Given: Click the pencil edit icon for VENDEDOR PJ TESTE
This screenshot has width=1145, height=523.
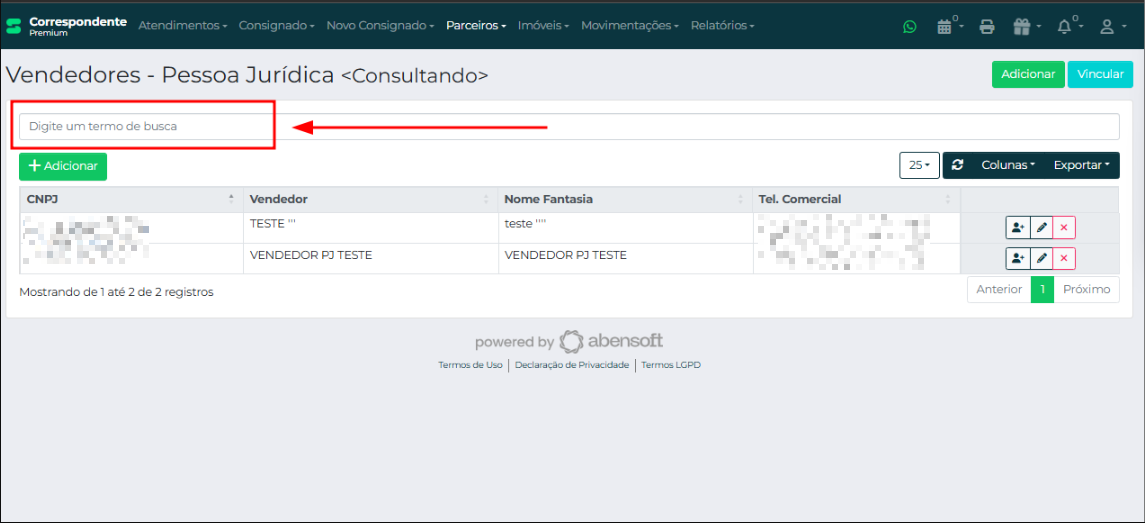Looking at the screenshot, I should [1041, 259].
